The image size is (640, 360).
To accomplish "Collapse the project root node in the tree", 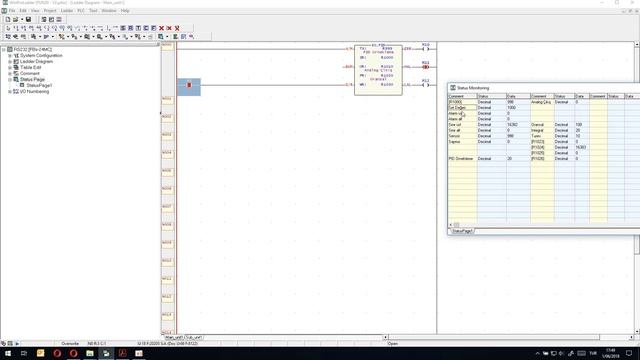I will click(4, 49).
